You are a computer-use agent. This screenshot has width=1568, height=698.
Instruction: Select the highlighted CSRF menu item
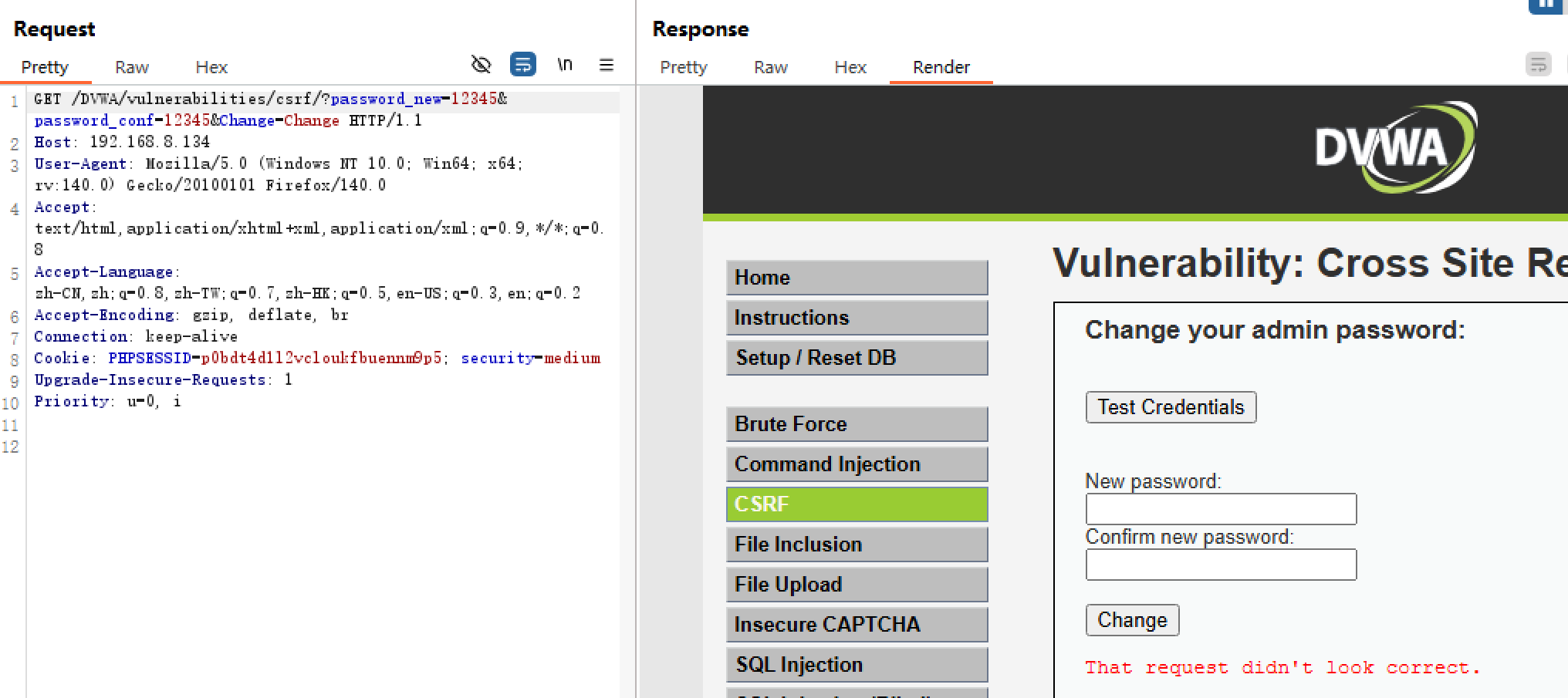pyautogui.click(x=857, y=504)
